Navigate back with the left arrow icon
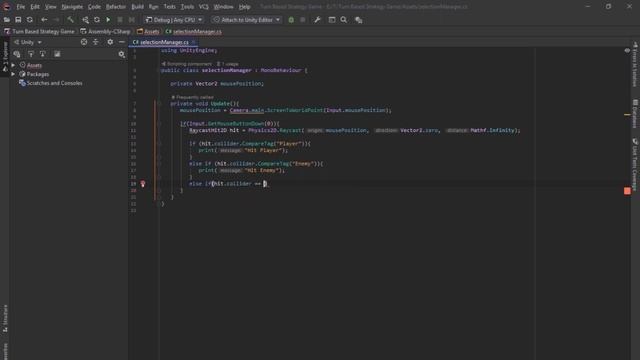The height and width of the screenshot is (360, 640). pos(44,20)
